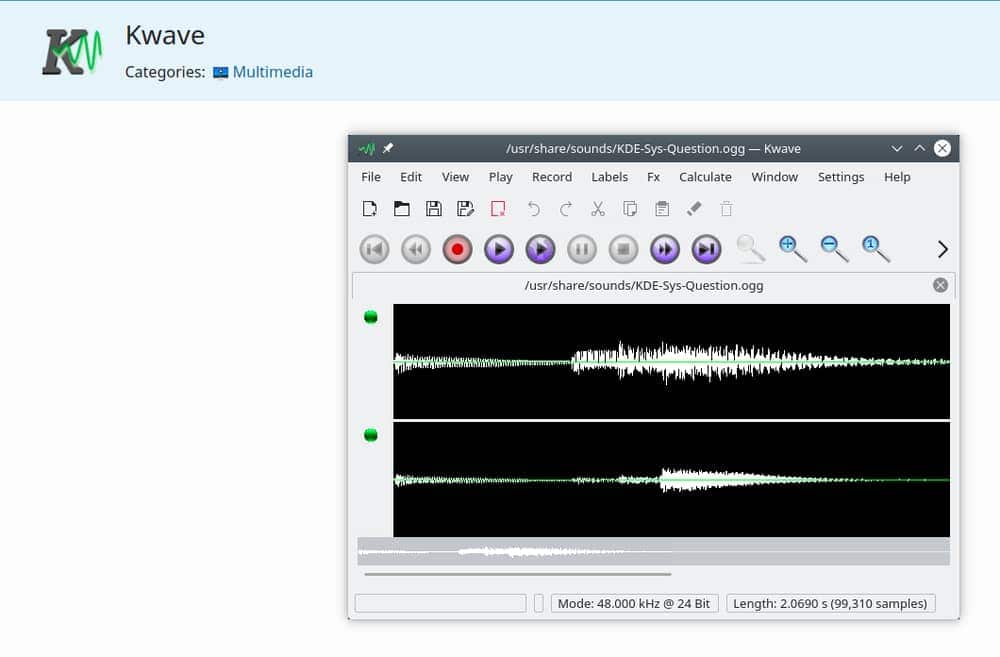Toggle the upper track's green enable lamp
This screenshot has height=657, width=1000.
(x=371, y=317)
